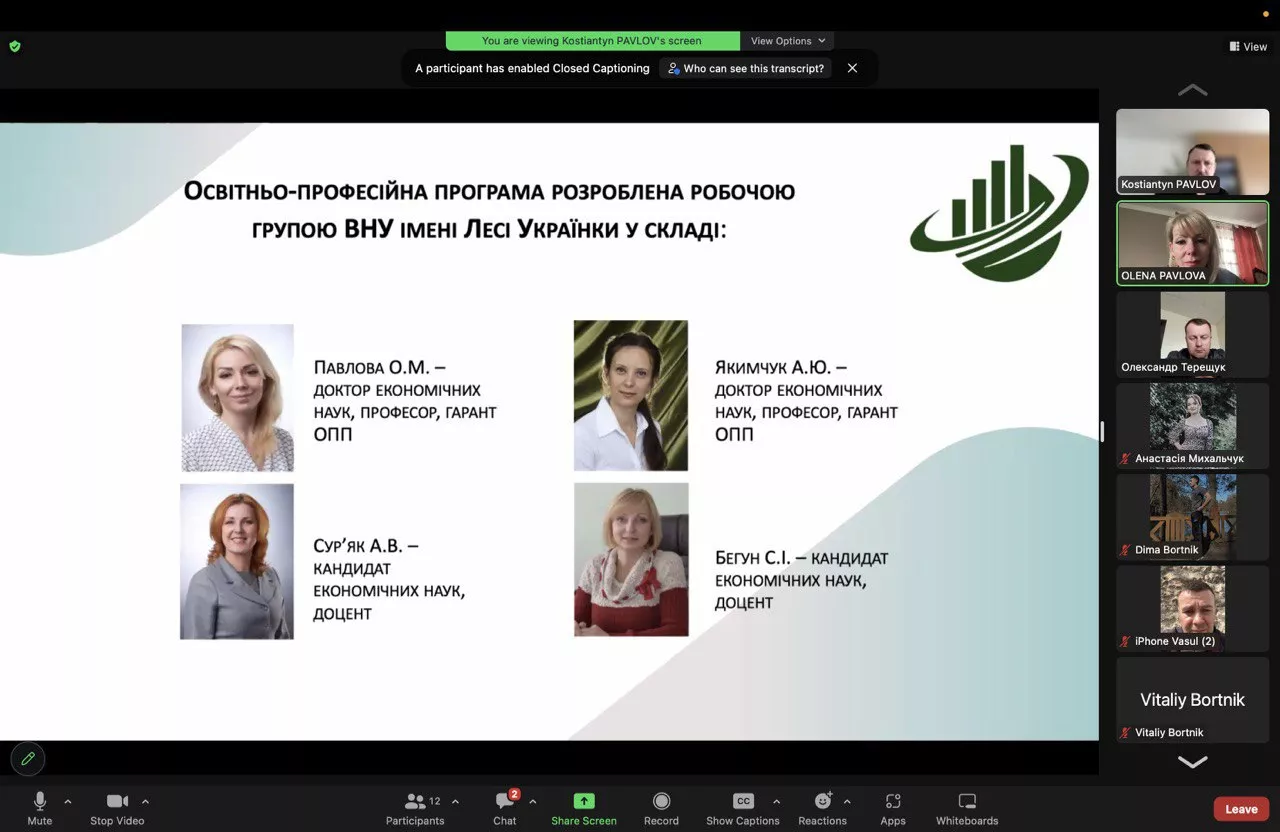Start screen sharing with Share Screen
Image resolution: width=1280 pixels, height=832 pixels.
tap(583, 806)
